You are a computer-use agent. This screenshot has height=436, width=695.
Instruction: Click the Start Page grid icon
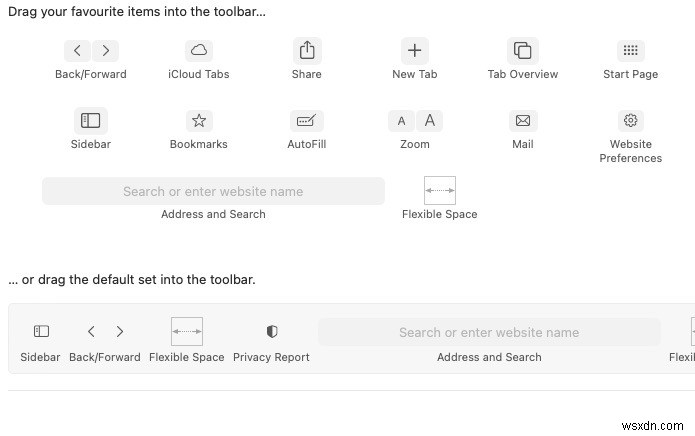pyautogui.click(x=630, y=50)
